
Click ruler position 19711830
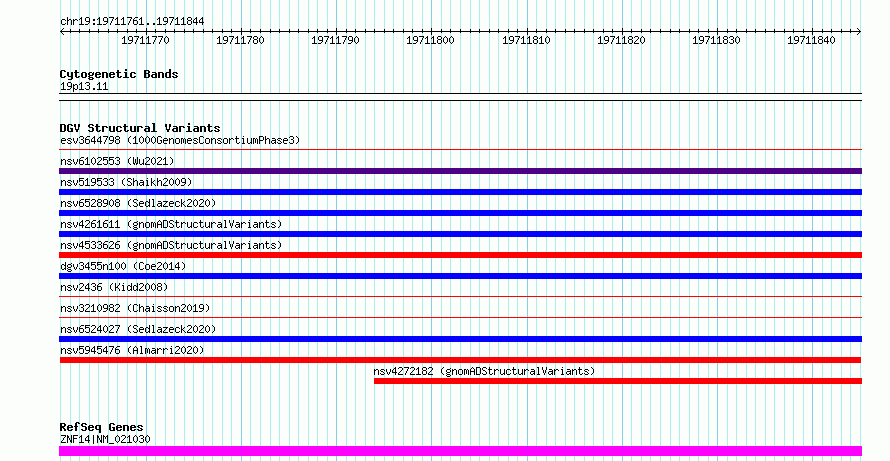pyautogui.click(x=716, y=40)
